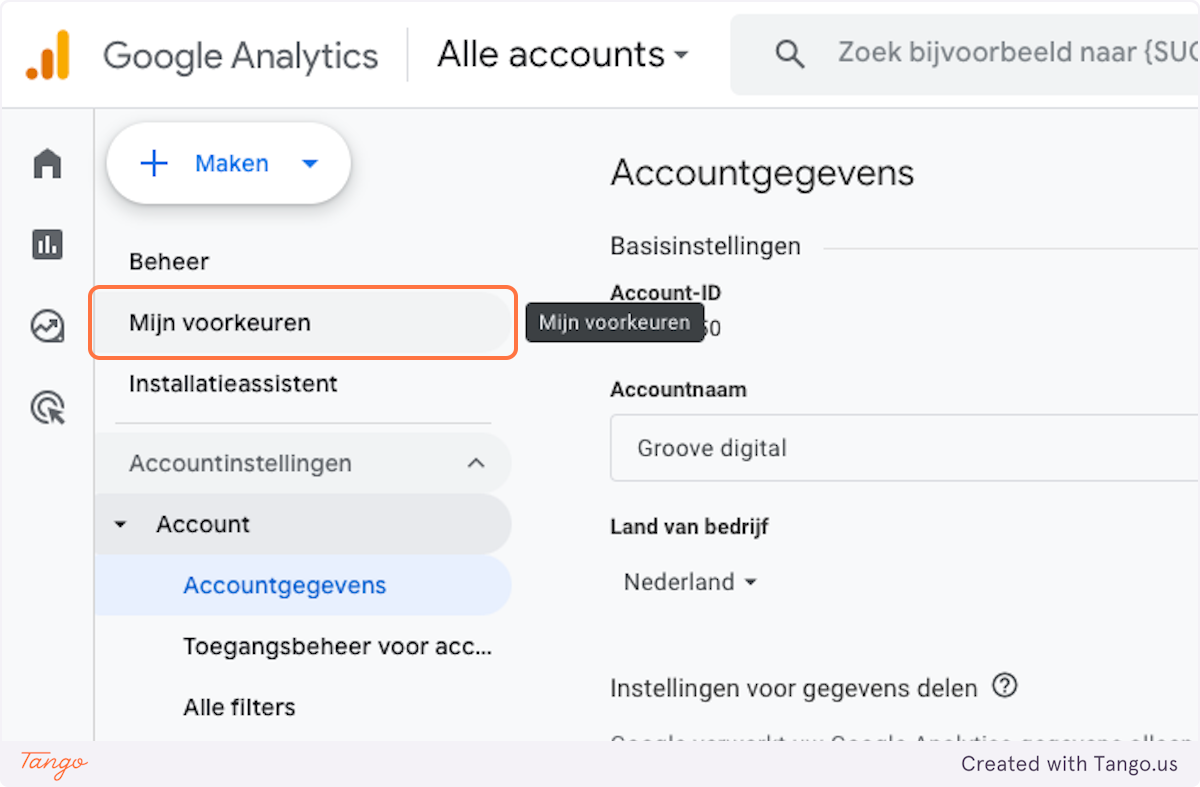Select Mijn voorkeuren in the admin menu
Image resolution: width=1200 pixels, height=787 pixels.
[x=220, y=322]
